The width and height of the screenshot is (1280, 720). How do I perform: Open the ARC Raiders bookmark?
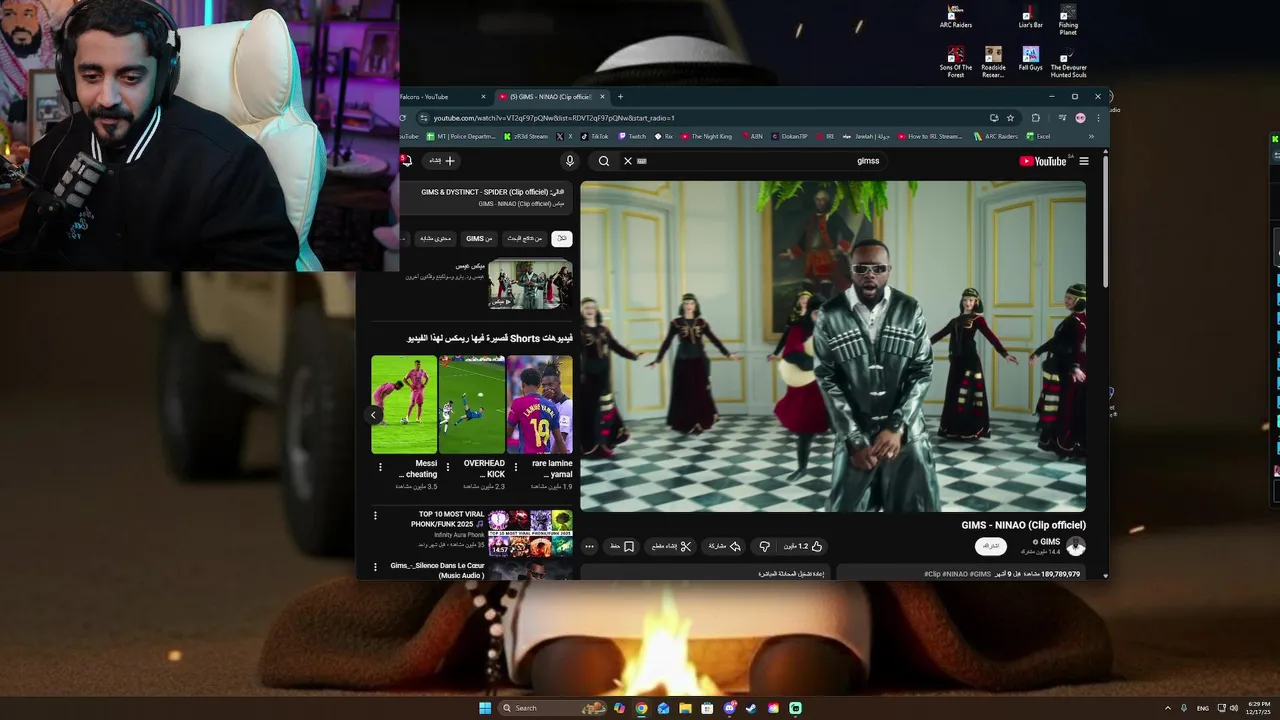pos(996,136)
